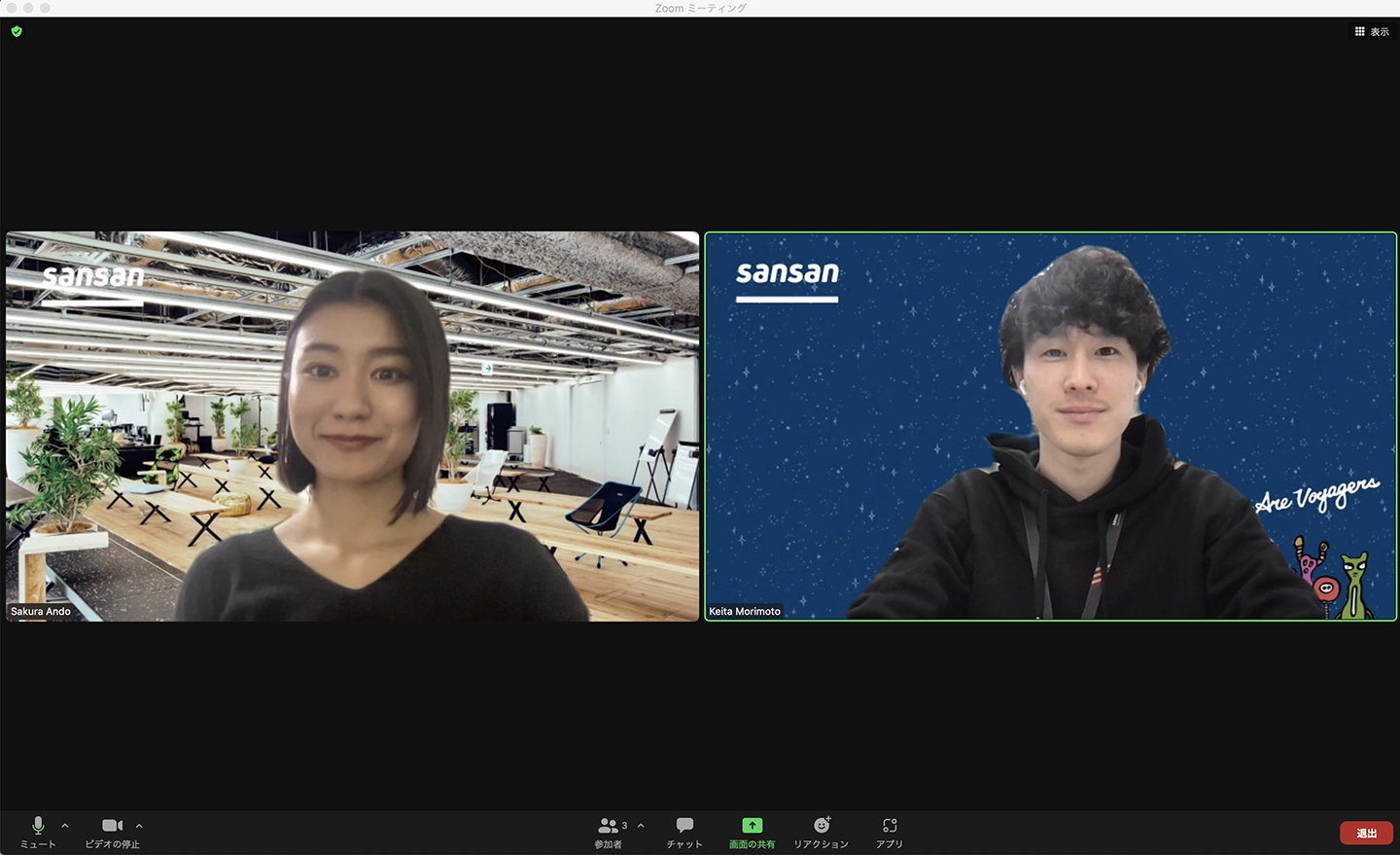Click the grid icon next to 表示

tap(1359, 32)
